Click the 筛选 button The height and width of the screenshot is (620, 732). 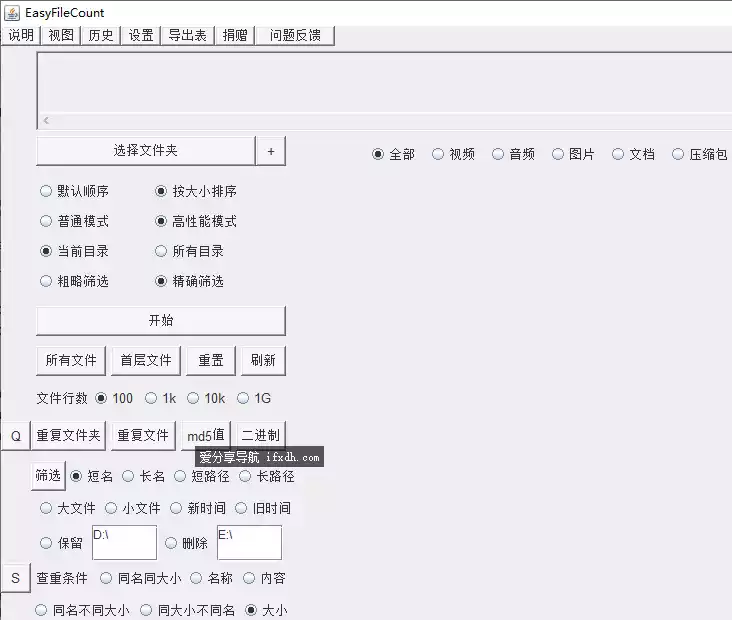(x=48, y=476)
